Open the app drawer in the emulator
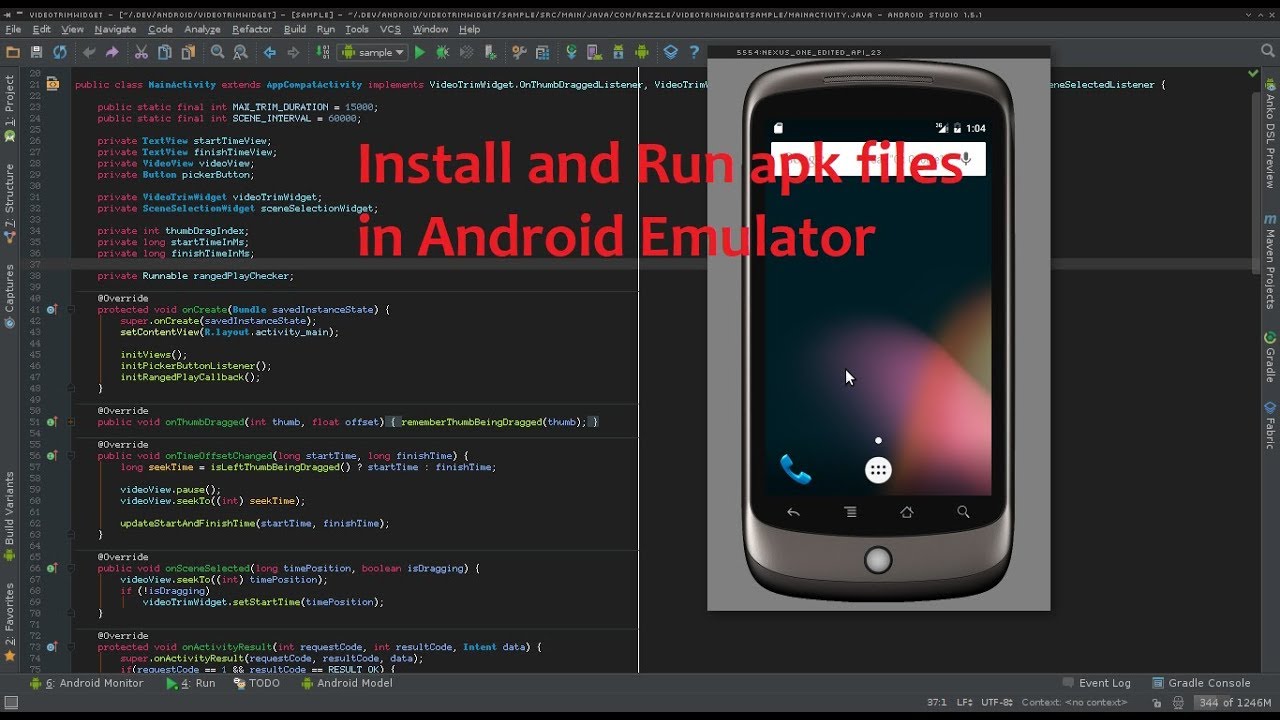 878,470
